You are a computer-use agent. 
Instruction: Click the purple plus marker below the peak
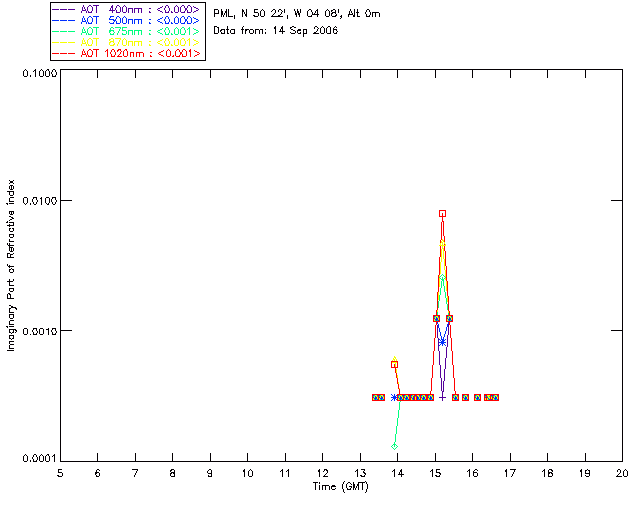442,397
